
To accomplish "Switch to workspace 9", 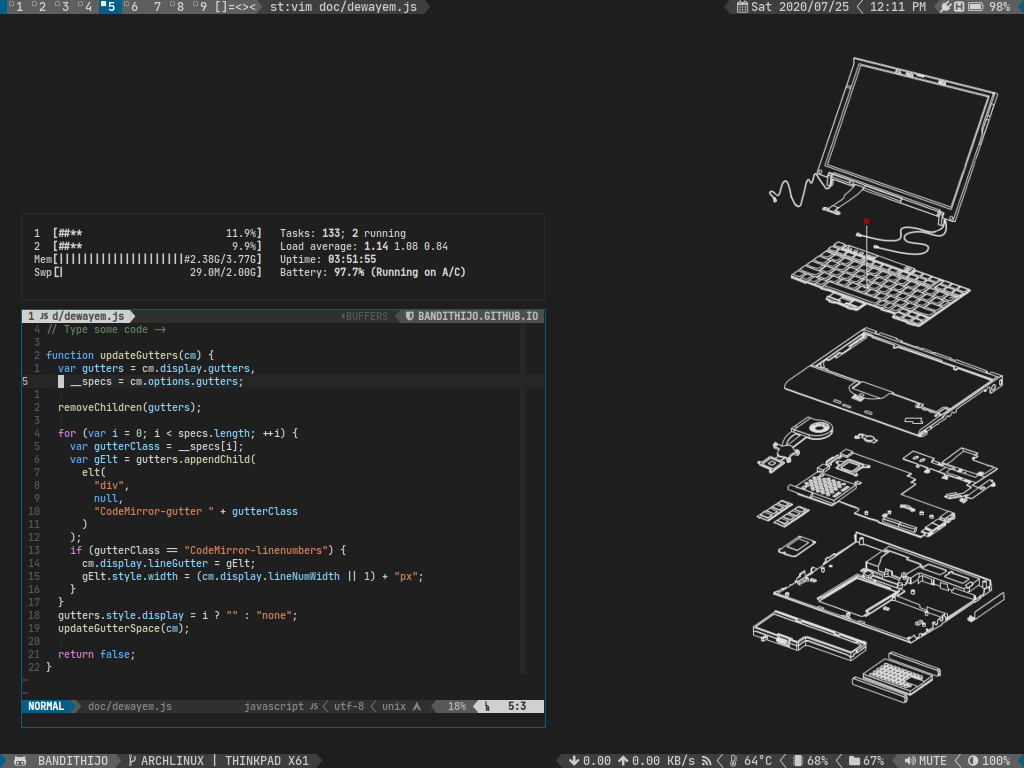I will point(201,7).
